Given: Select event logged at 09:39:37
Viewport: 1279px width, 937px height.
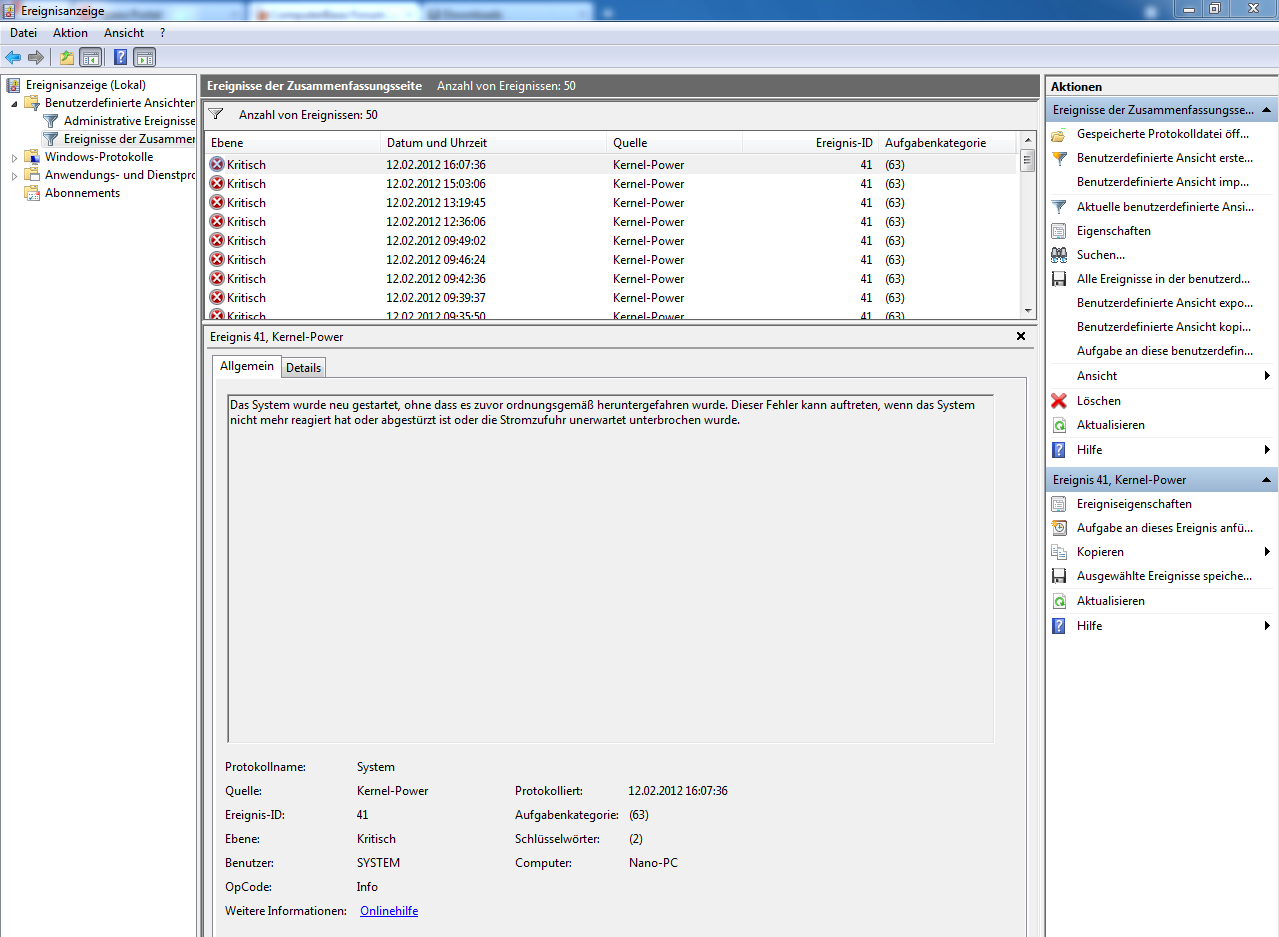Looking at the screenshot, I should point(611,298).
